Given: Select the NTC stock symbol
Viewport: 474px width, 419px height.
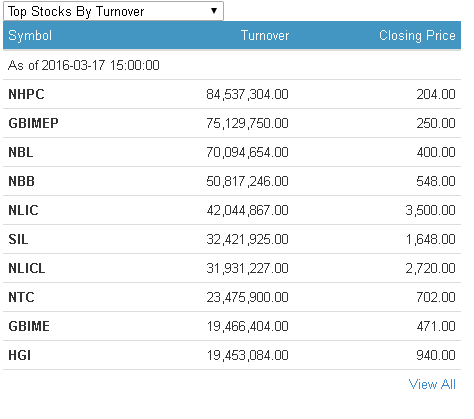Looking at the screenshot, I should (21, 297).
